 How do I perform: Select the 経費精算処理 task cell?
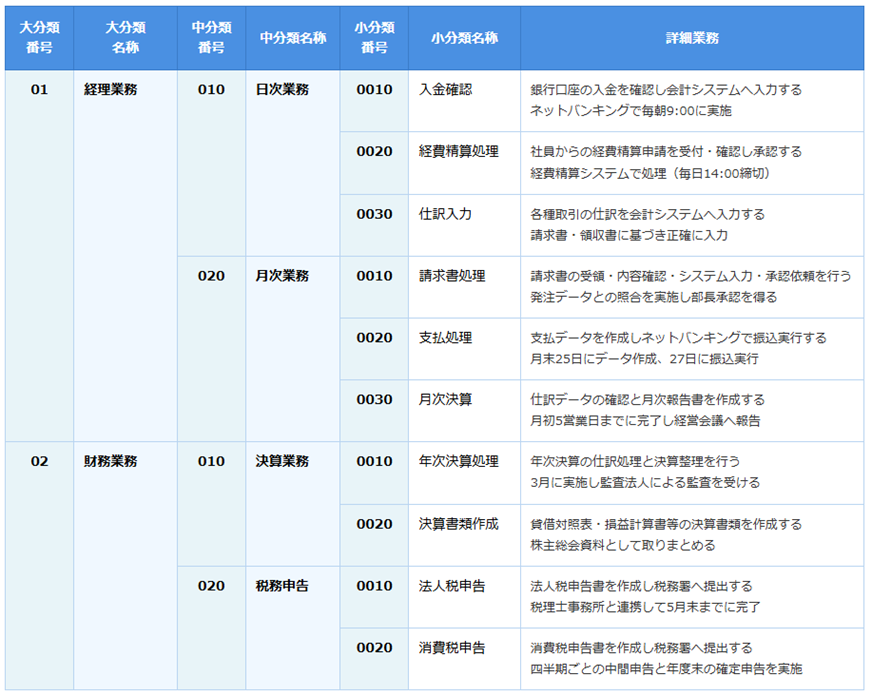pos(460,151)
